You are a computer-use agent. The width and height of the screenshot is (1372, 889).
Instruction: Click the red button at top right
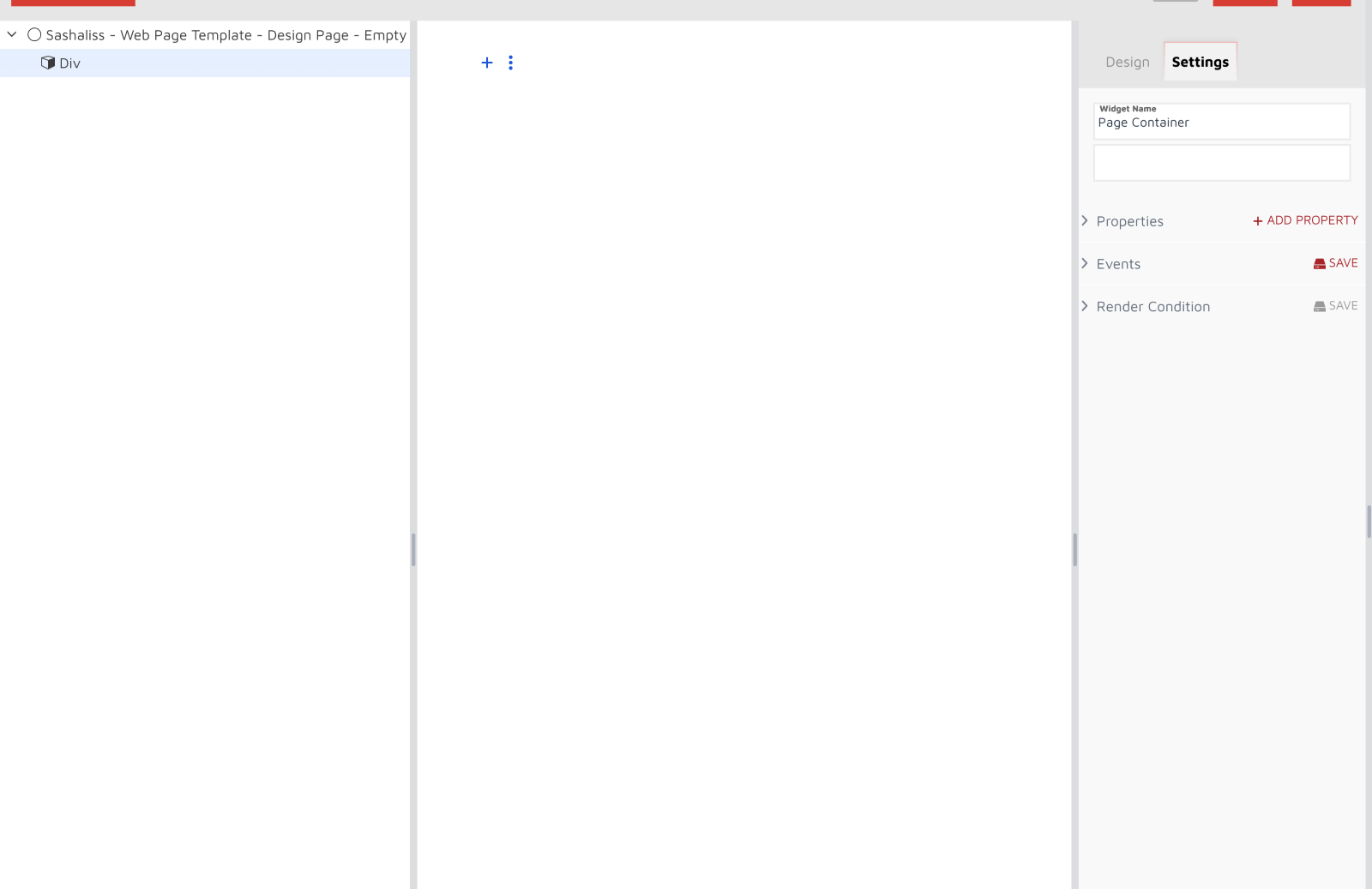[x=1321, y=3]
